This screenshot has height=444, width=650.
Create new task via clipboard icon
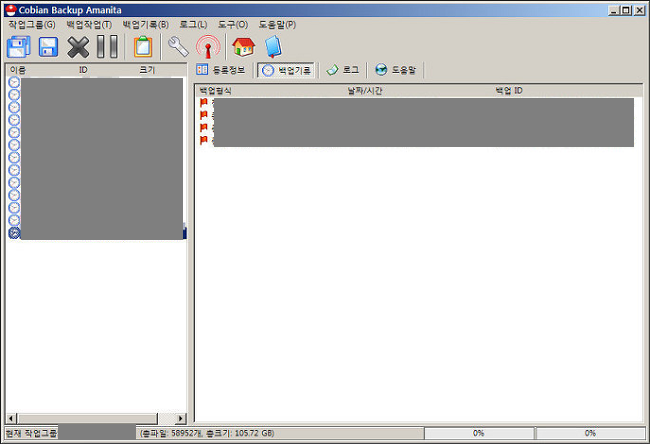tap(143, 46)
